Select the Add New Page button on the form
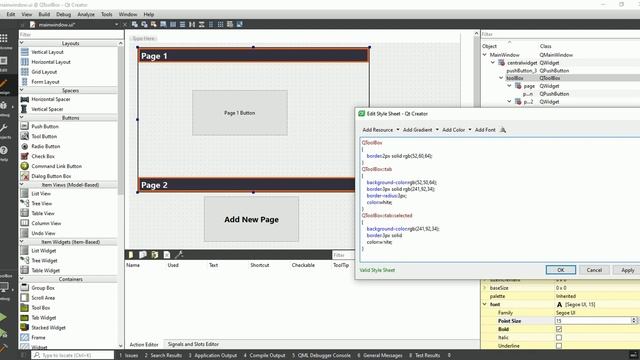This screenshot has width=640, height=360. click(x=251, y=219)
